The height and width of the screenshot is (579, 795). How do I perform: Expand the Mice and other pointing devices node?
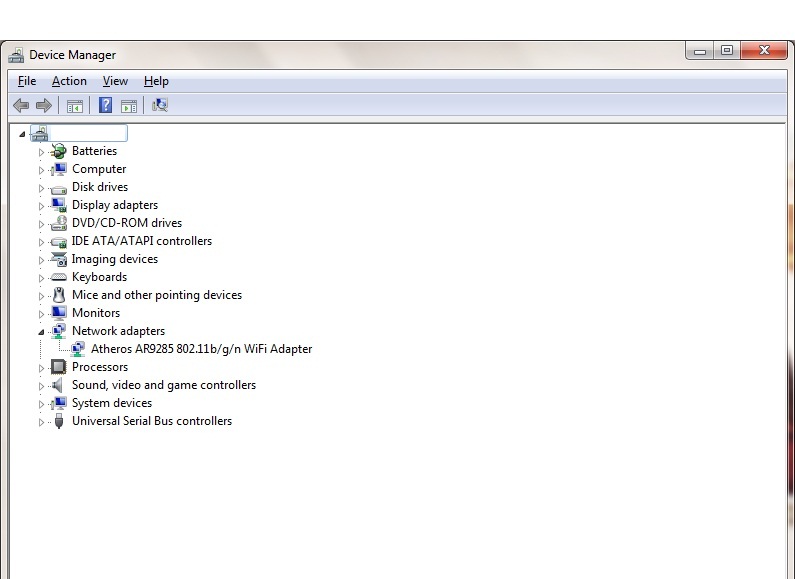point(42,296)
